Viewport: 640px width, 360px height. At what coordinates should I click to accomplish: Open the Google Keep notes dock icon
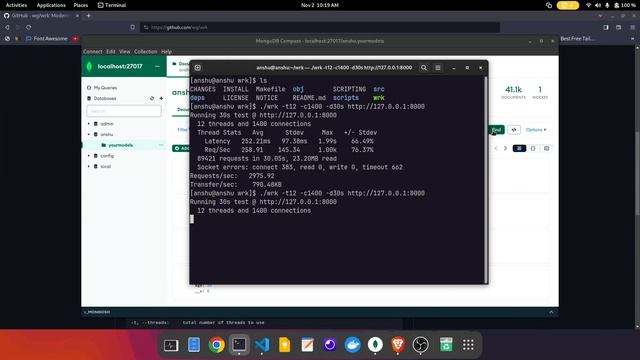[284, 345]
